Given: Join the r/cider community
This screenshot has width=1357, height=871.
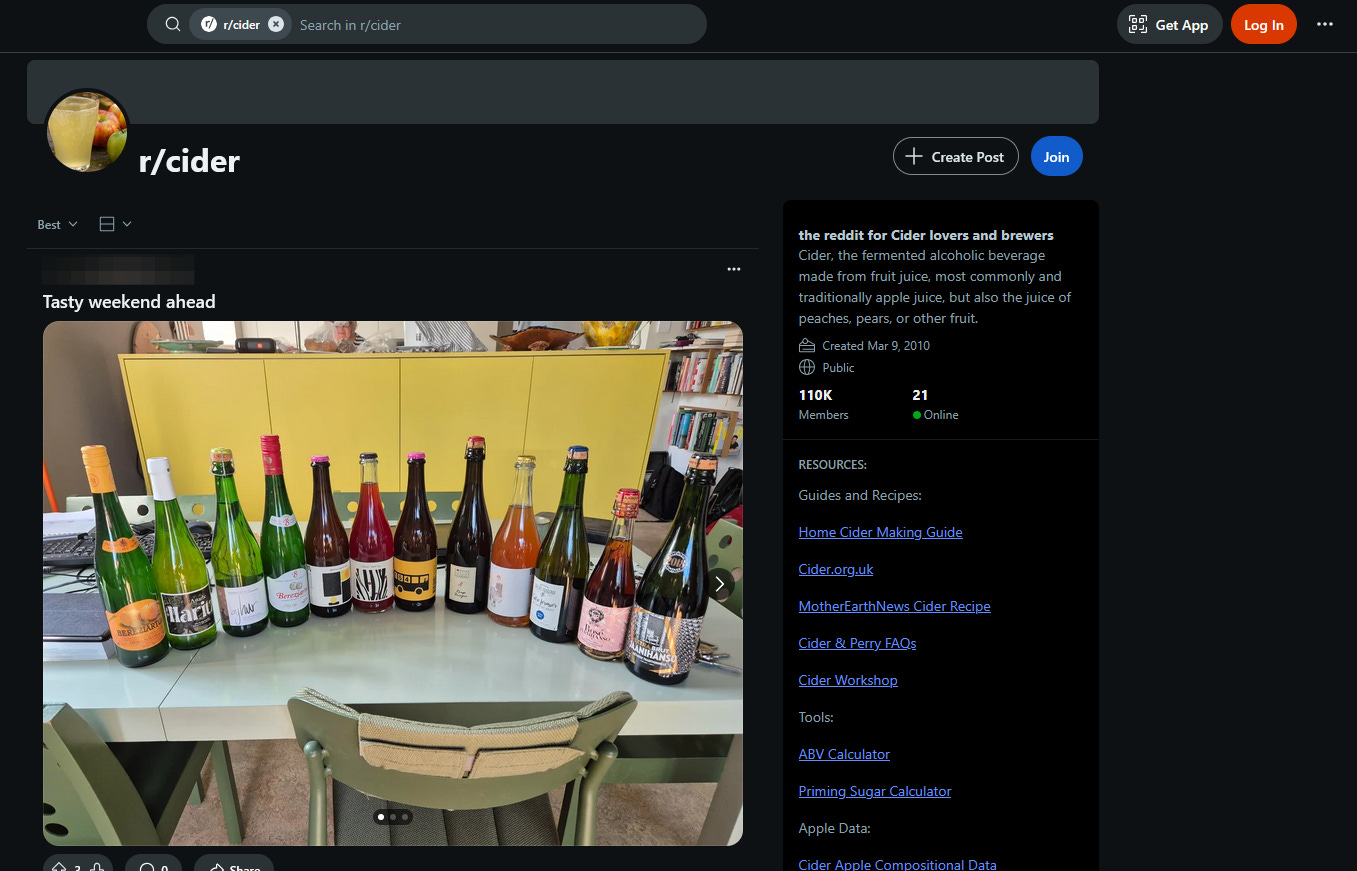Looking at the screenshot, I should pos(1056,156).
